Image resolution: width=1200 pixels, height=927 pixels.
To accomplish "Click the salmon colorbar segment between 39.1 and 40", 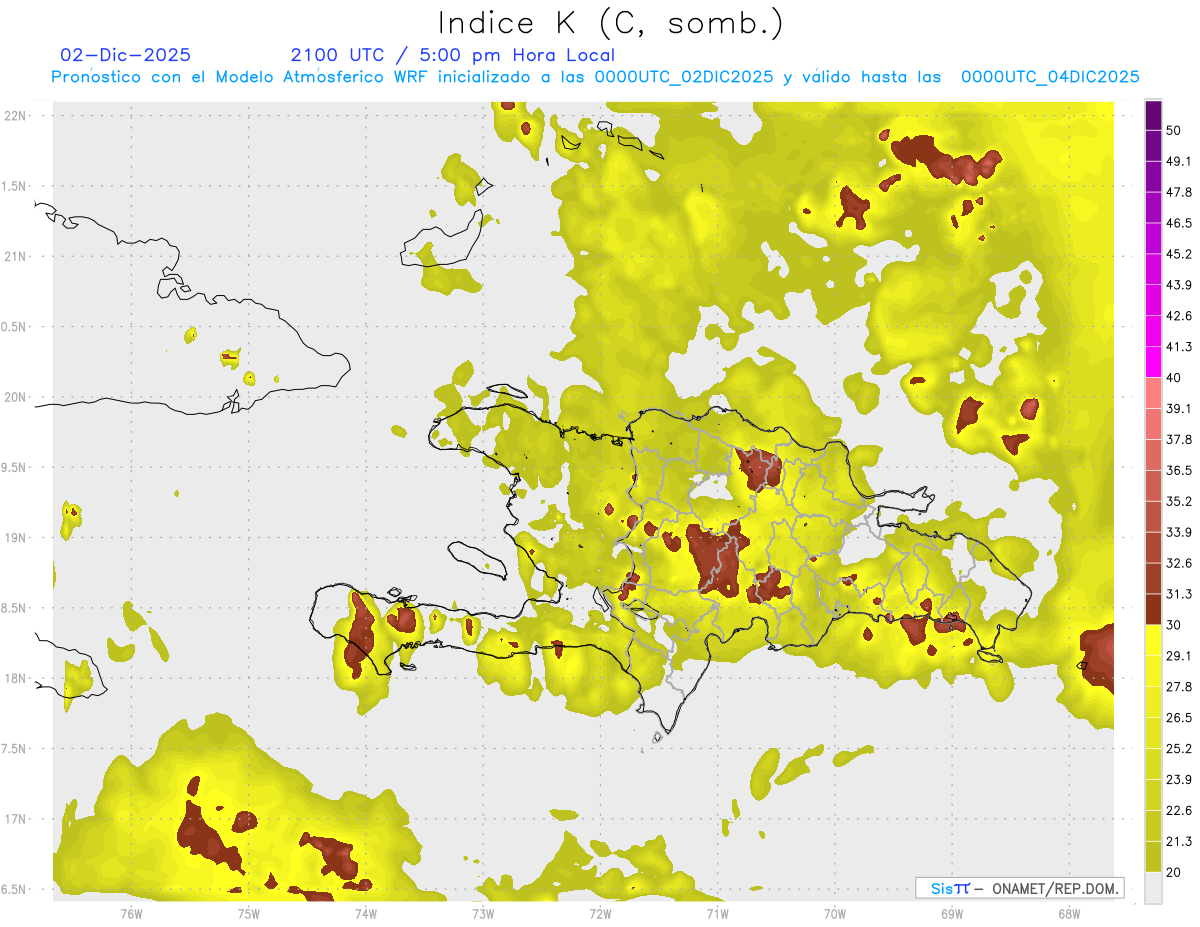I will 1153,393.
